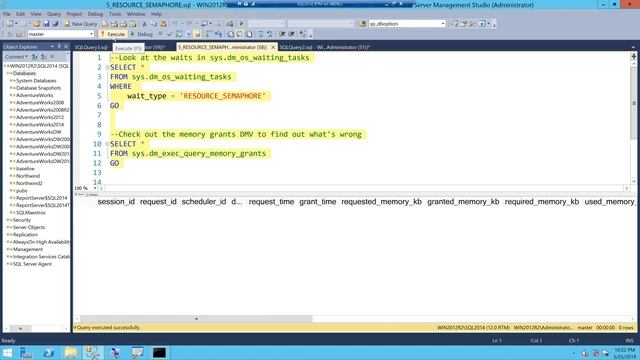Click the Paste clipboard icon
This screenshot has height=360, width=640.
click(x=163, y=24)
